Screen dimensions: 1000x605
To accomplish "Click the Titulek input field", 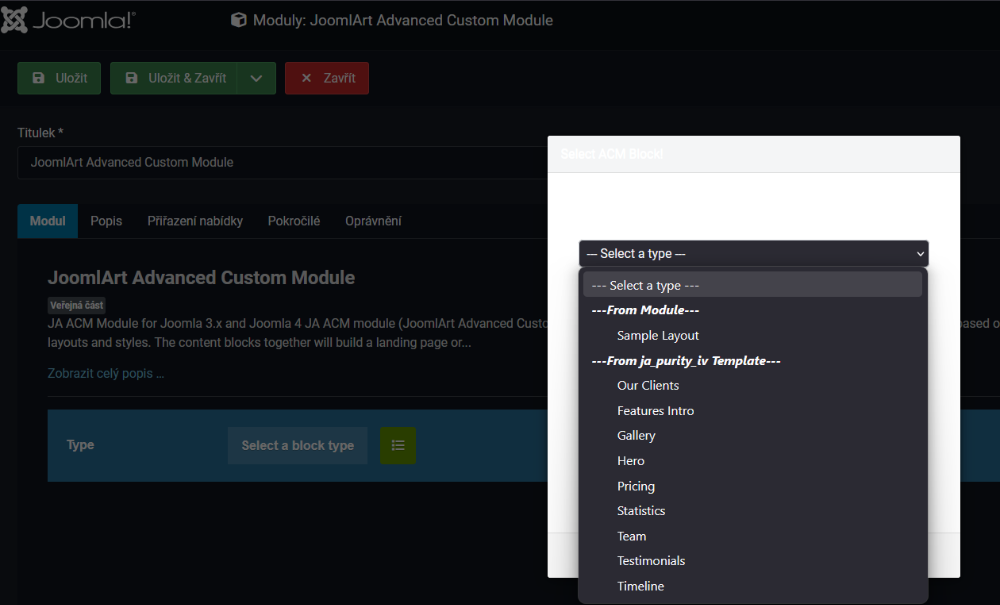I will [x=280, y=162].
